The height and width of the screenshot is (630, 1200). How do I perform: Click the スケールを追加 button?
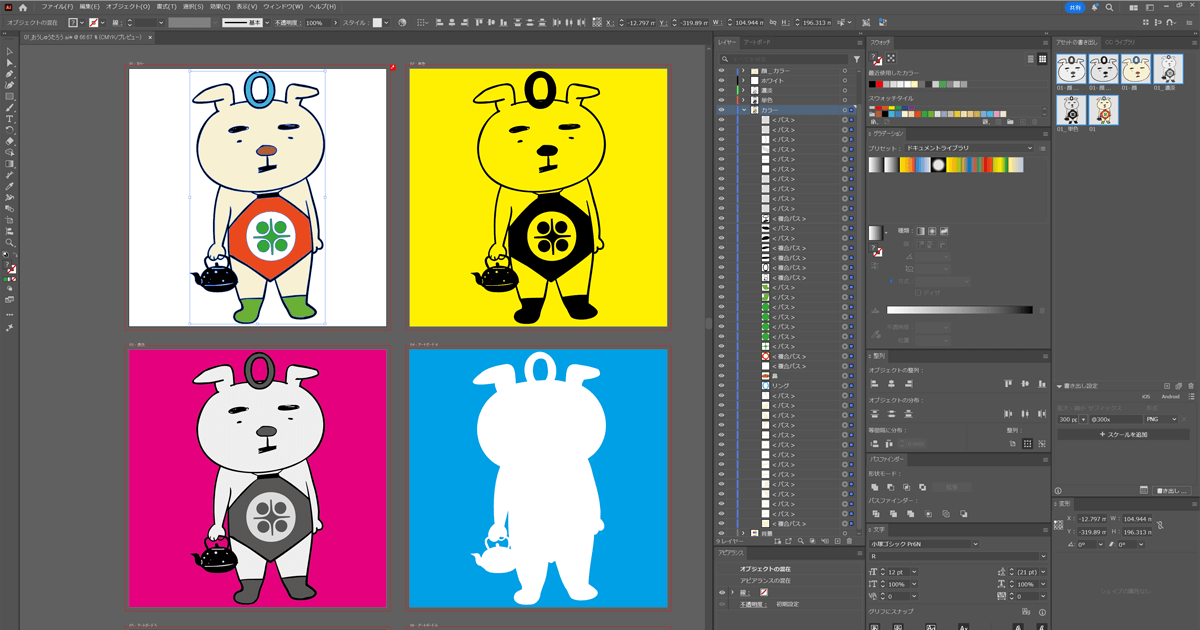1123,435
